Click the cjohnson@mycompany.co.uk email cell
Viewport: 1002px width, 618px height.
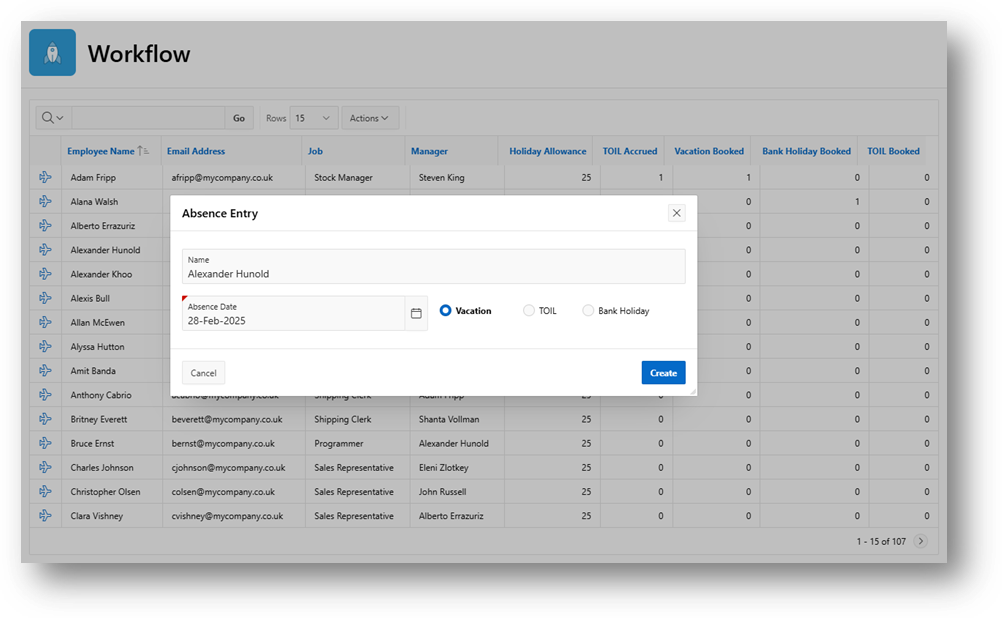[x=228, y=468]
